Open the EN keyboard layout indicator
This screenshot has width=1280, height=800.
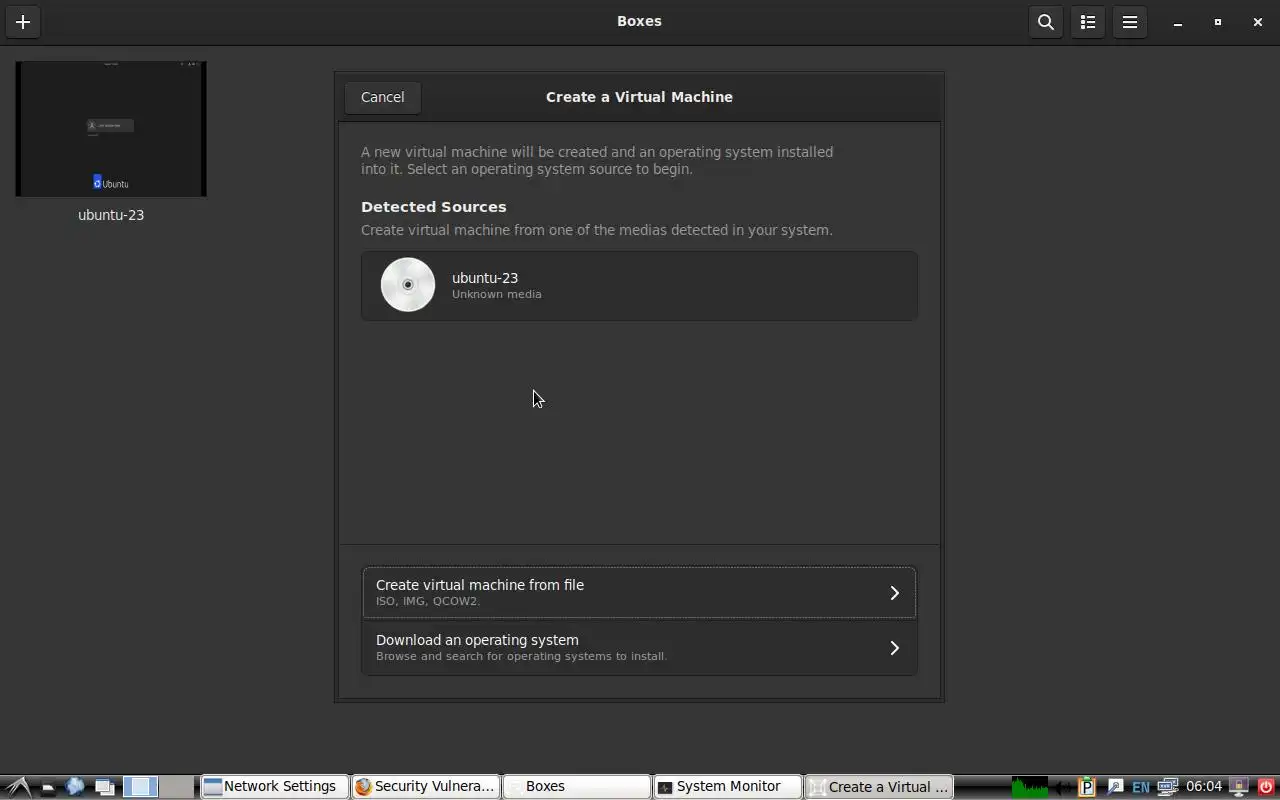pos(1141,787)
